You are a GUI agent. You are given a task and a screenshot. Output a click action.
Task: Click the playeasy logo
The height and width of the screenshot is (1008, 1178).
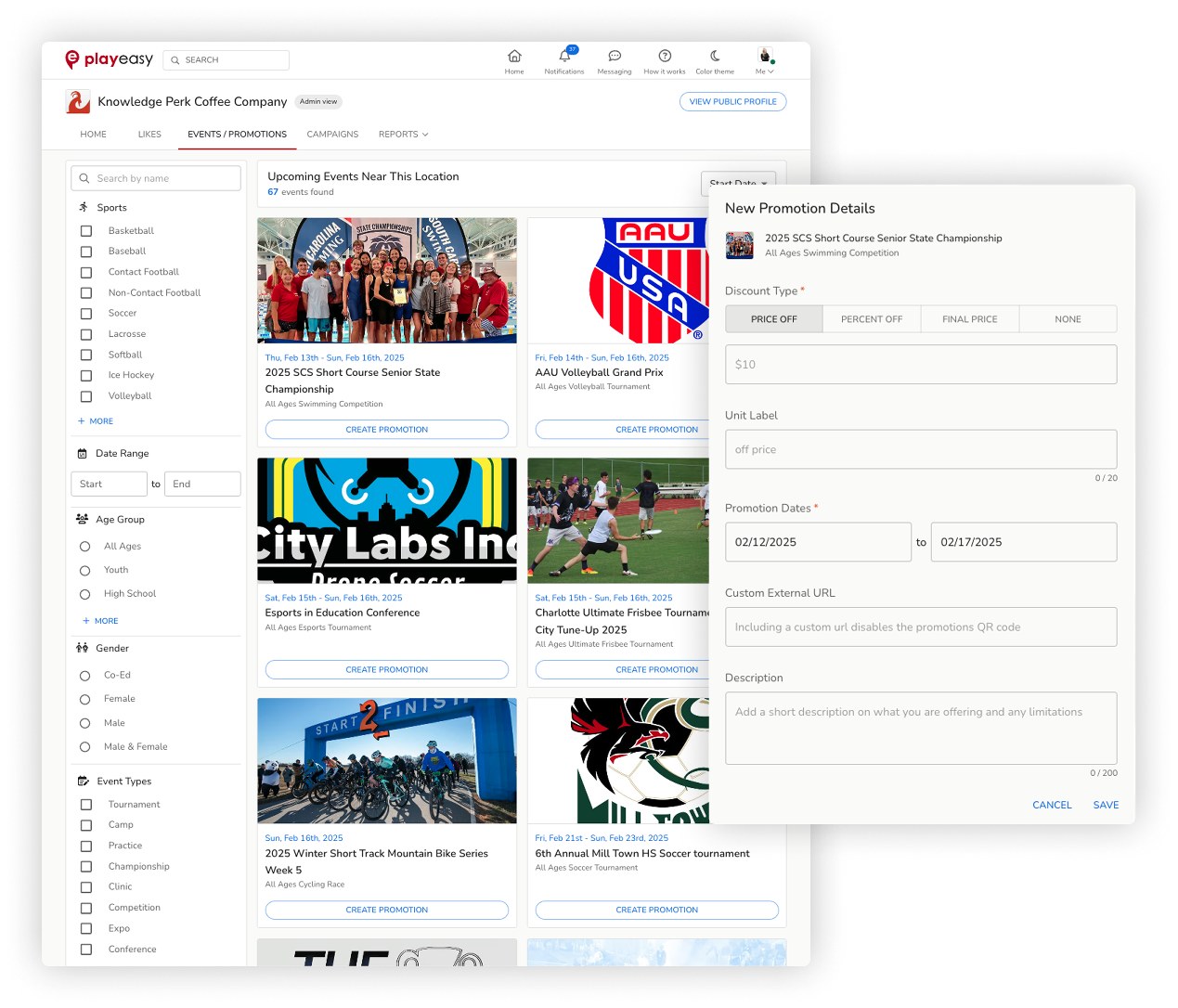110,59
